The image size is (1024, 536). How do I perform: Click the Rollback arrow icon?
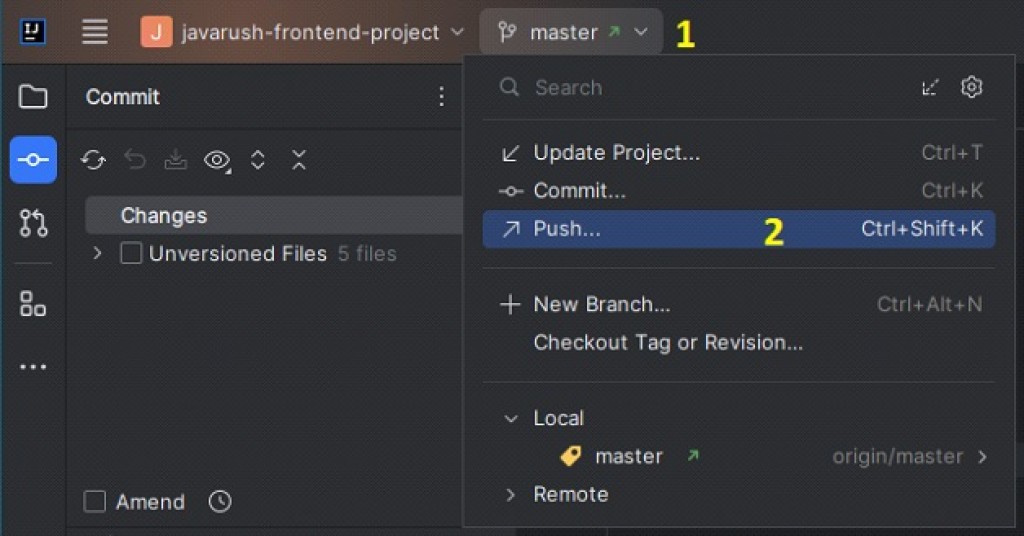135,160
